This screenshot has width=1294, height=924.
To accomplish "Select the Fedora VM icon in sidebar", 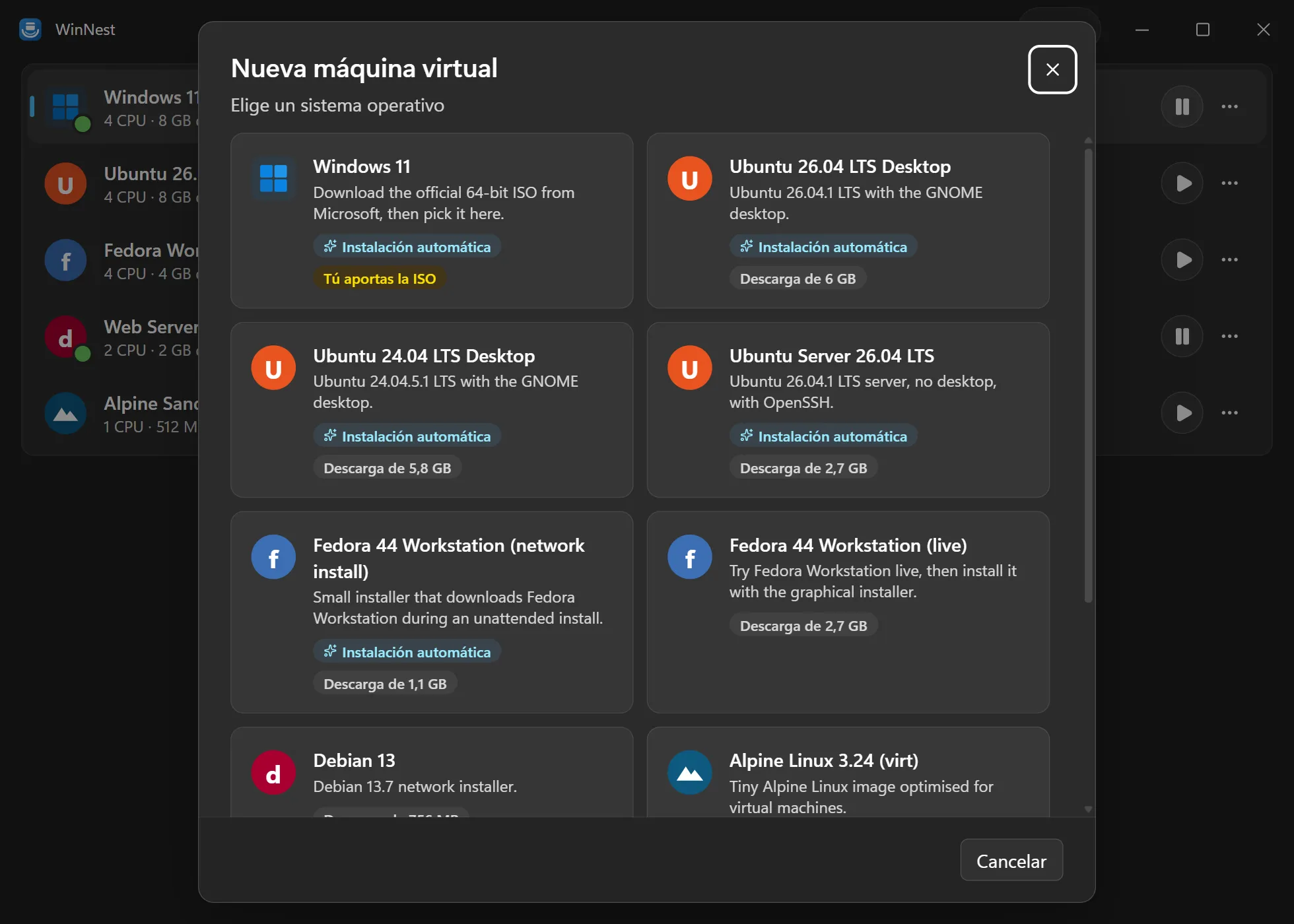I will coord(65,260).
